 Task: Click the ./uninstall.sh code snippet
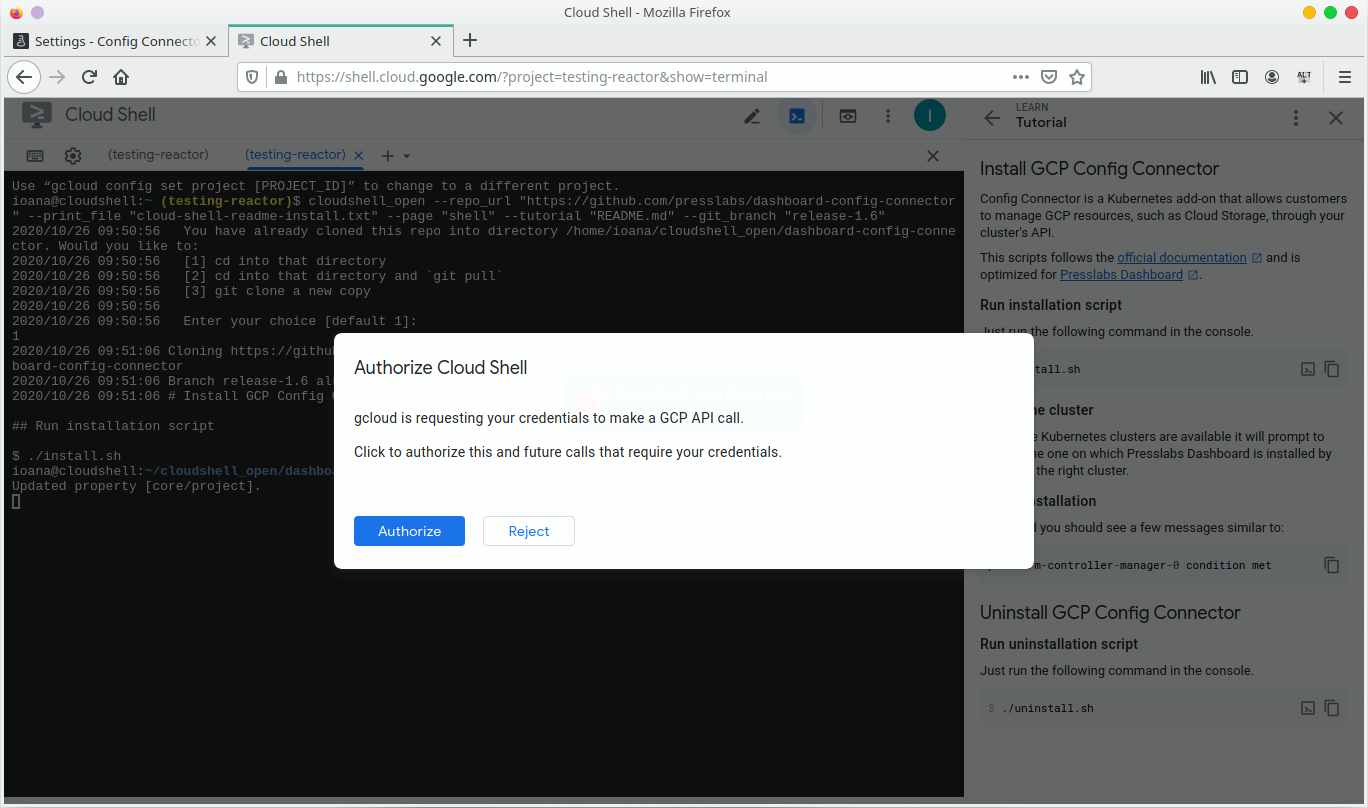pos(1047,708)
